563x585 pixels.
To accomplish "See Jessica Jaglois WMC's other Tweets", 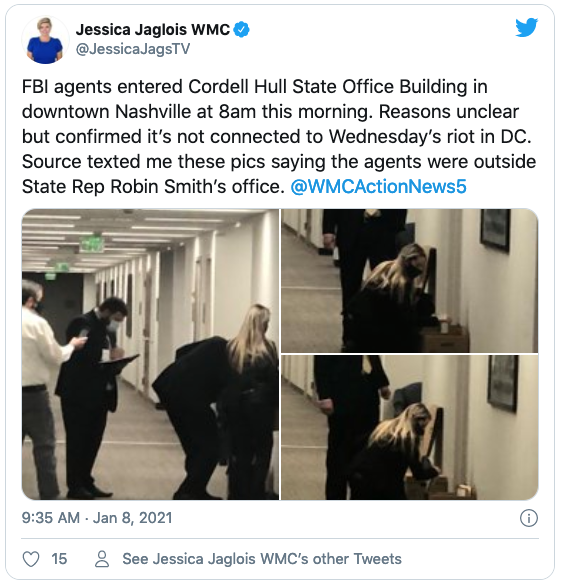I will (262, 559).
